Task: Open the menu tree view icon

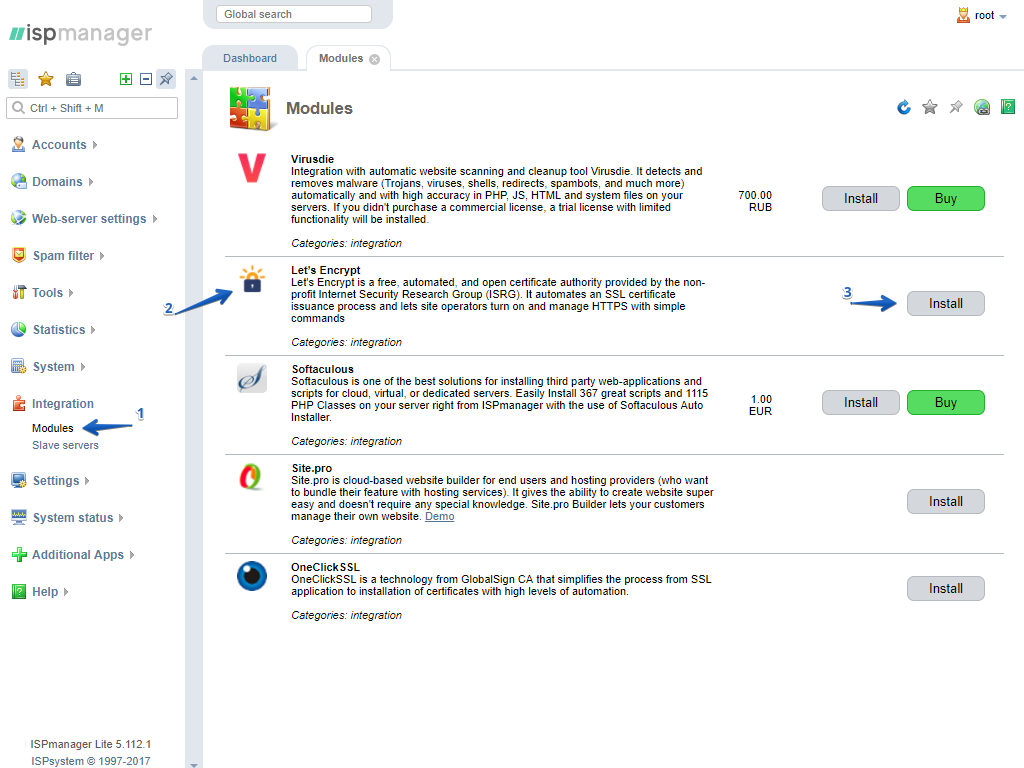Action: click(18, 79)
